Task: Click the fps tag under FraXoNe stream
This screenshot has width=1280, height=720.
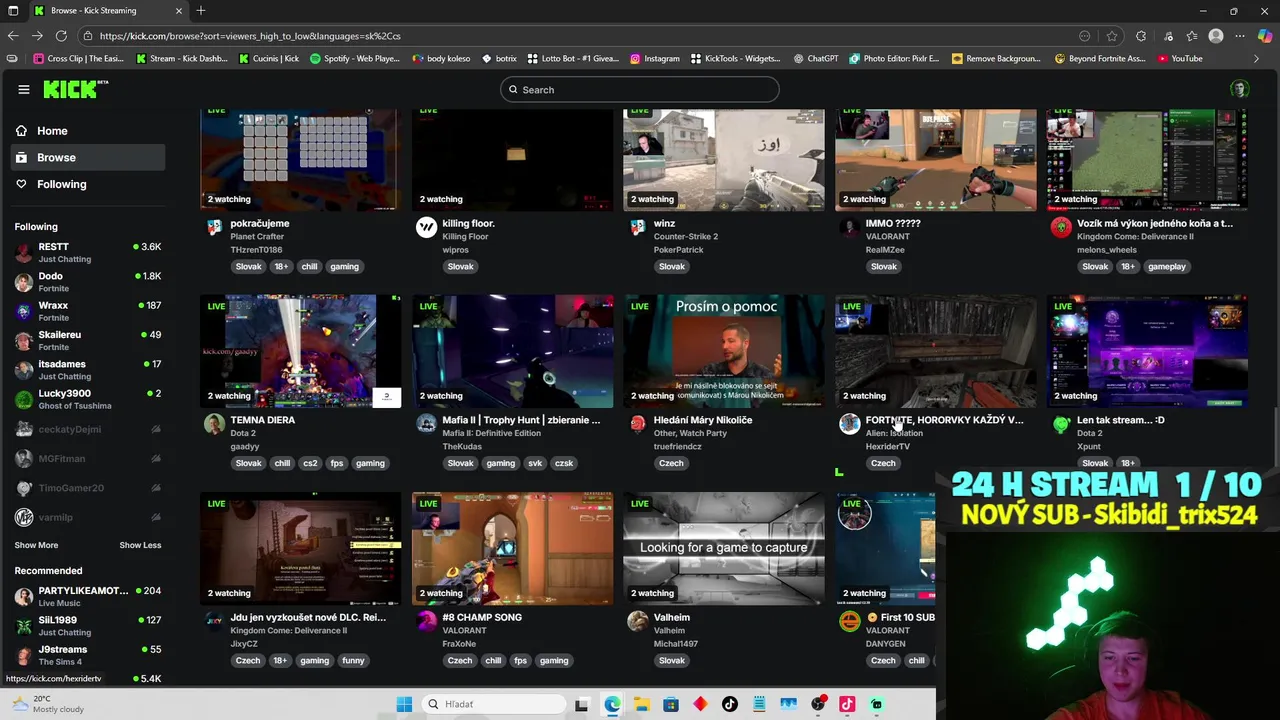Action: pyautogui.click(x=520, y=660)
